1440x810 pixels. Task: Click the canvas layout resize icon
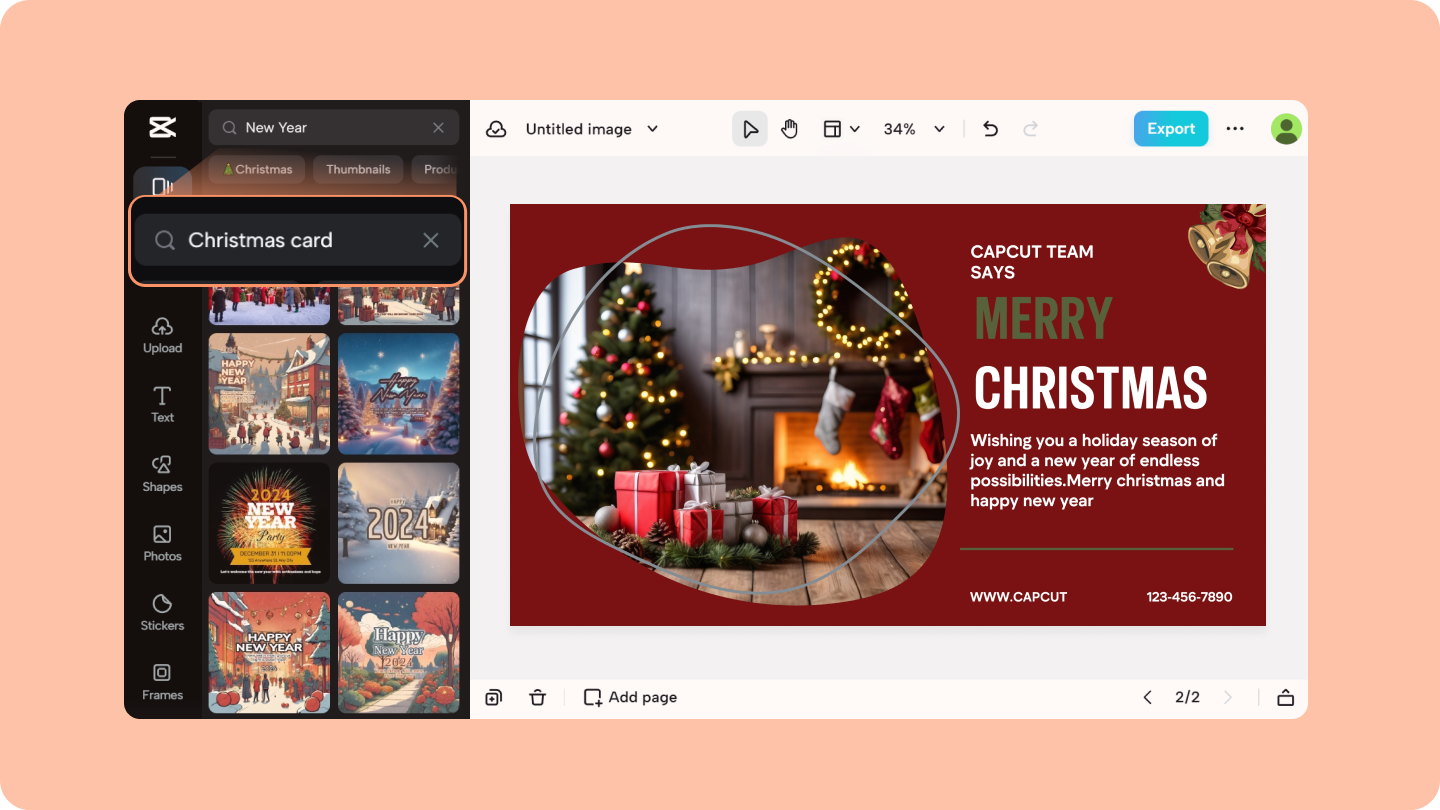click(x=832, y=129)
